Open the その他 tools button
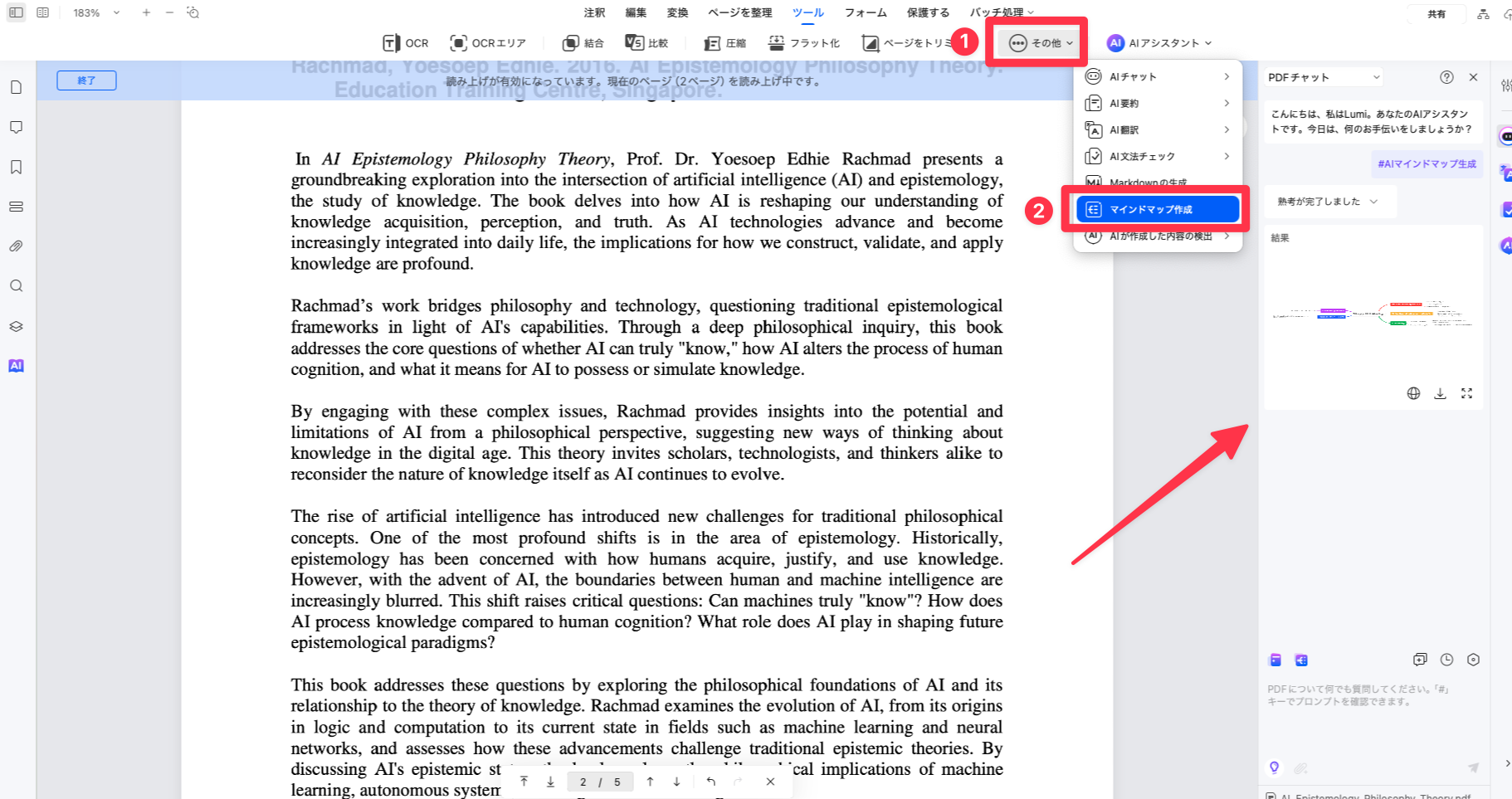The image size is (1512, 799). (x=1040, y=43)
